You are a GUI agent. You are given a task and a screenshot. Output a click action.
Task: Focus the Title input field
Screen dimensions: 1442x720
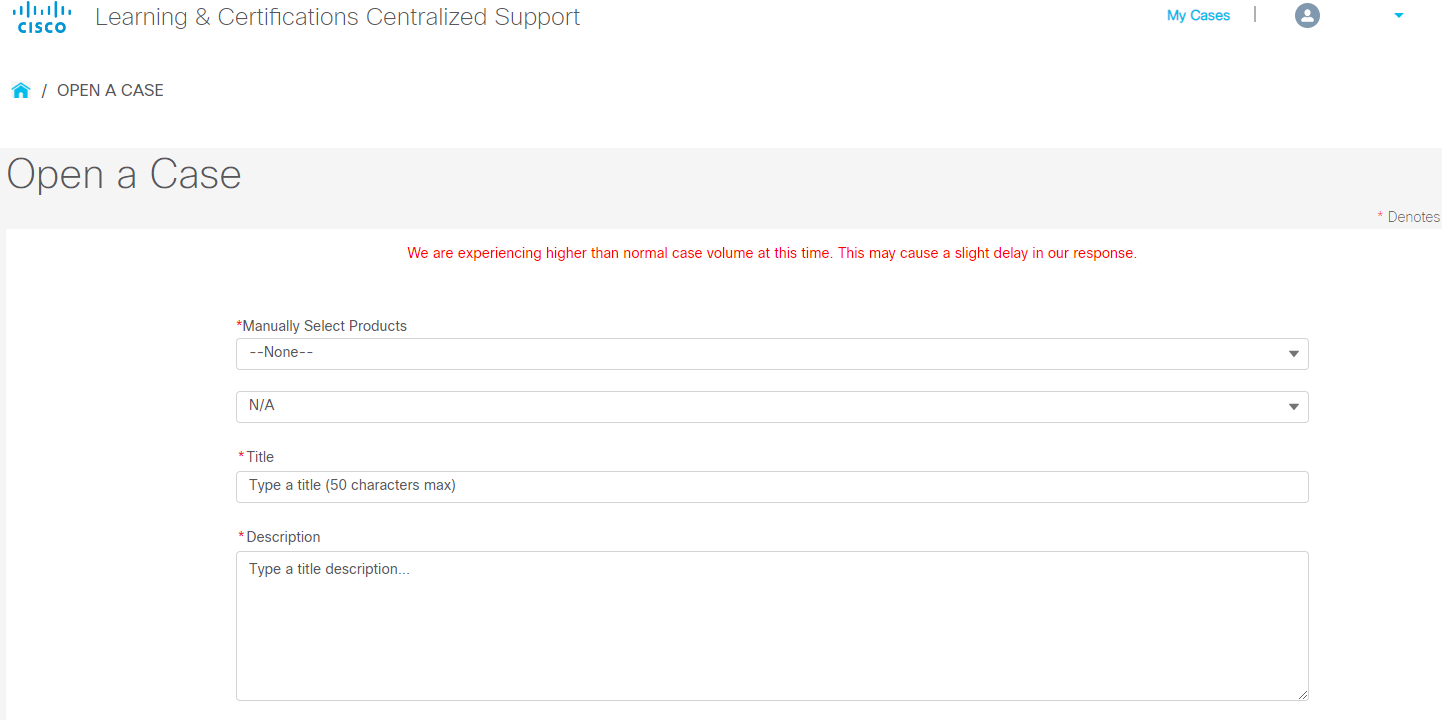click(x=772, y=487)
